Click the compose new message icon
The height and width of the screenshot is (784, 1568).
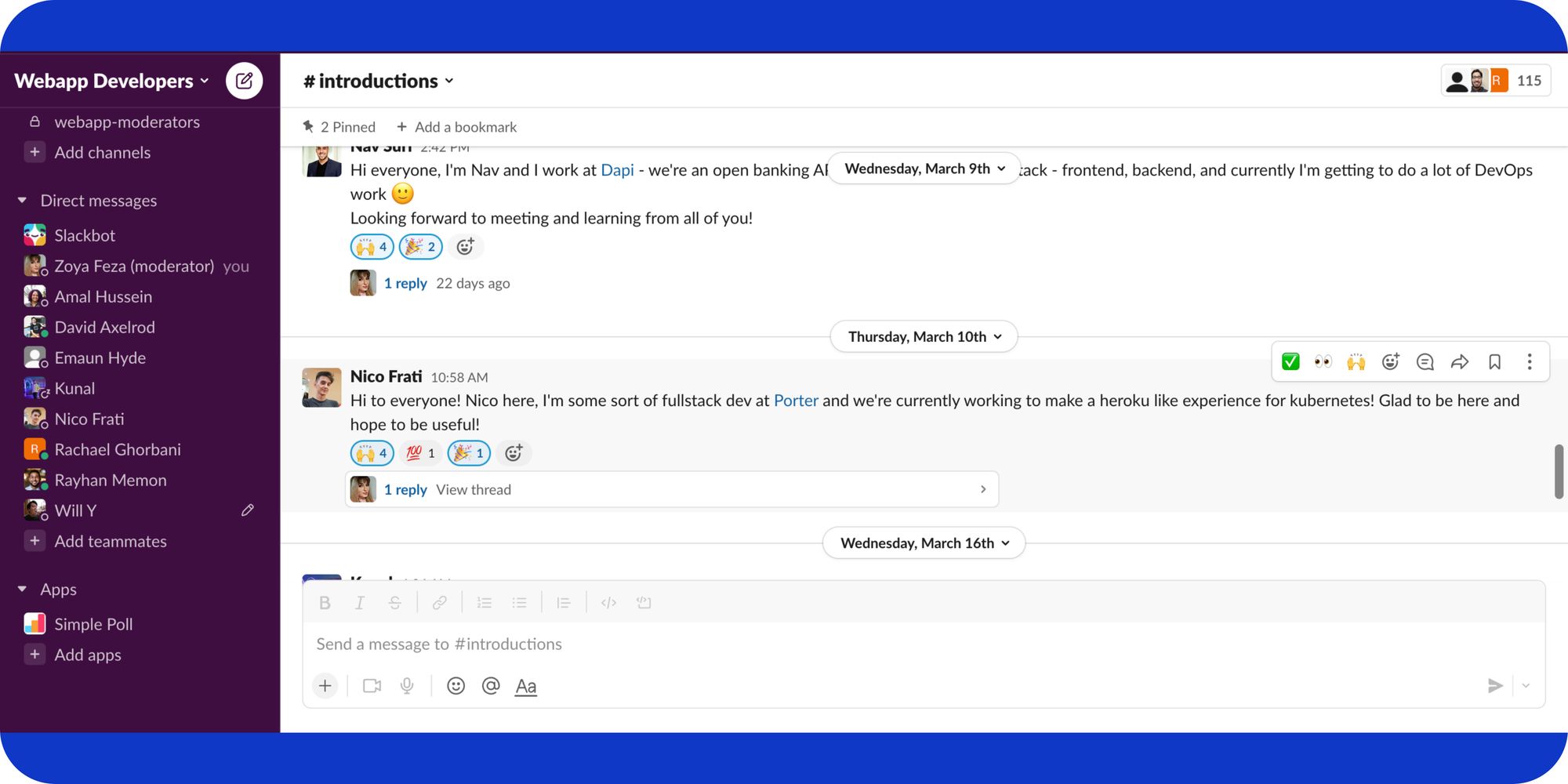tap(244, 81)
